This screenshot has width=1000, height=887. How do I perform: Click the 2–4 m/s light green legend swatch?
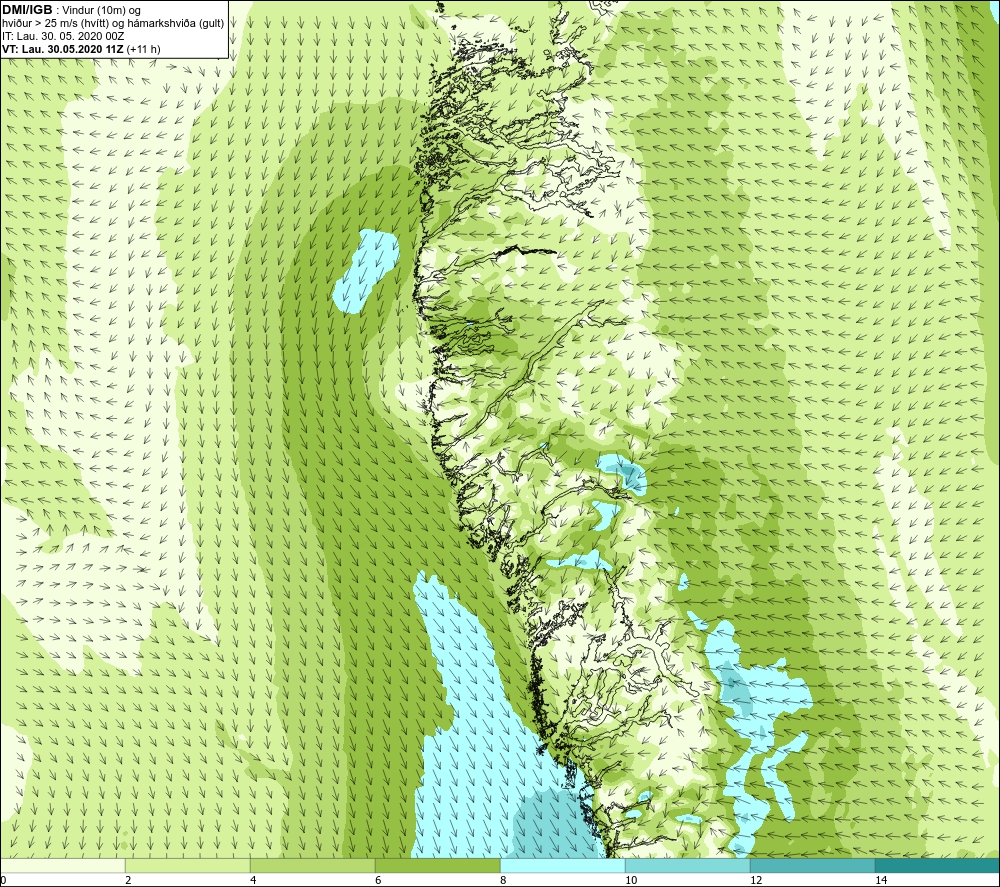coord(188,865)
